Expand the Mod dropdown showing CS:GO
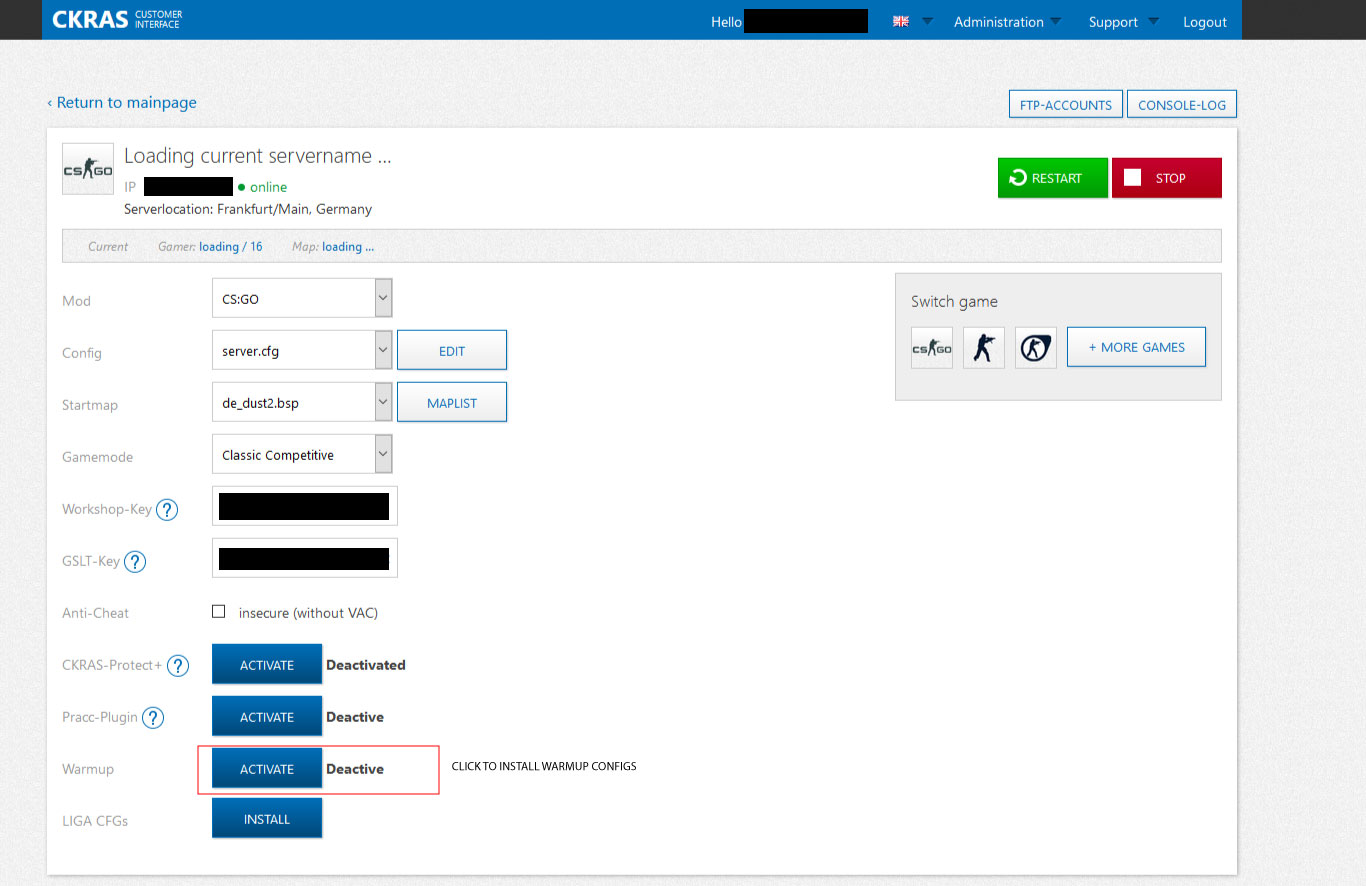This screenshot has height=886, width=1366. 302,298
